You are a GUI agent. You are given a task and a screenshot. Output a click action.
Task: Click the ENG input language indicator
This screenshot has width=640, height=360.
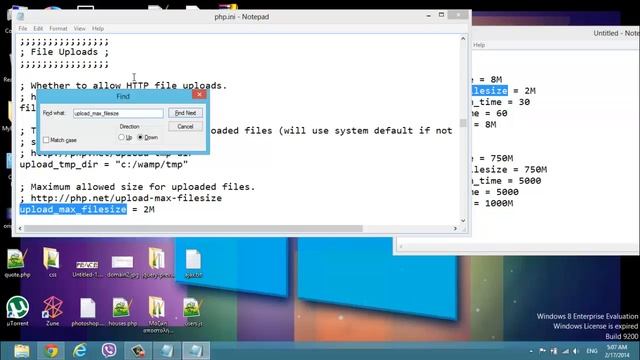(592, 351)
